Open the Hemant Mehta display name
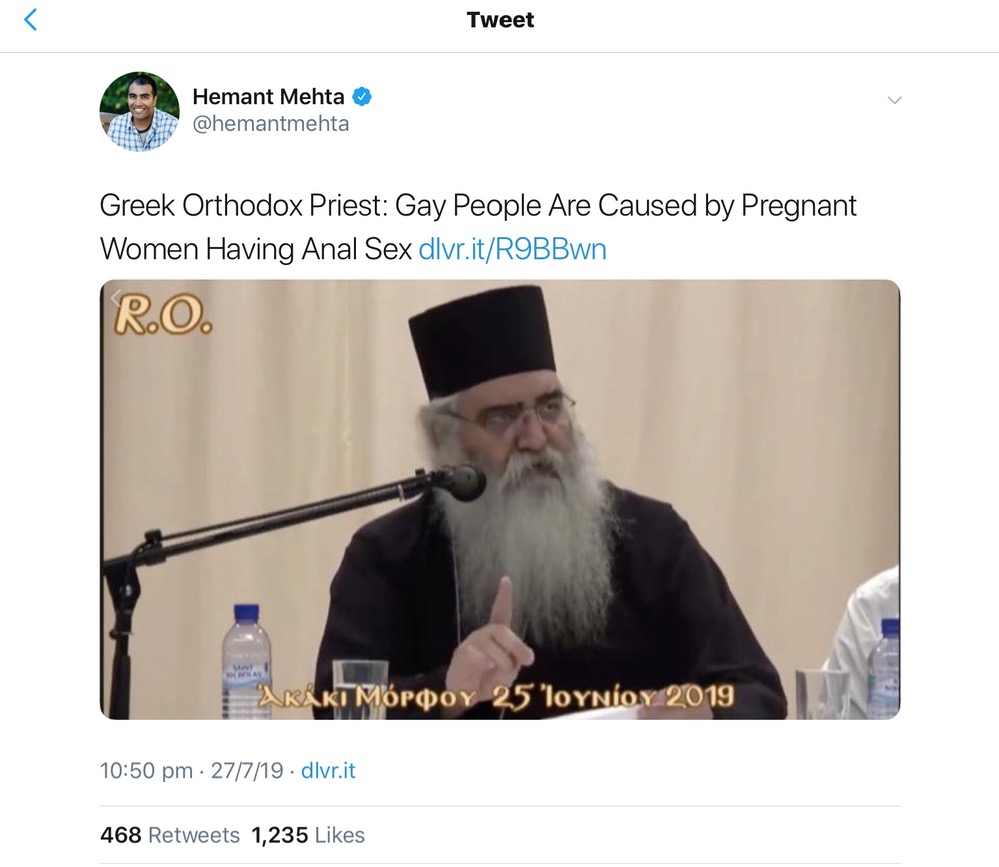 tap(268, 97)
